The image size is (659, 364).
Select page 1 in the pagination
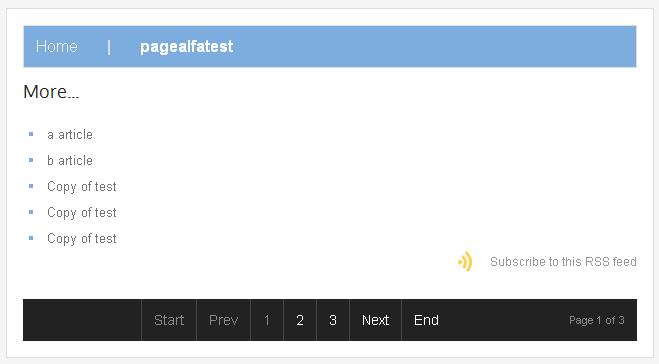[267, 320]
